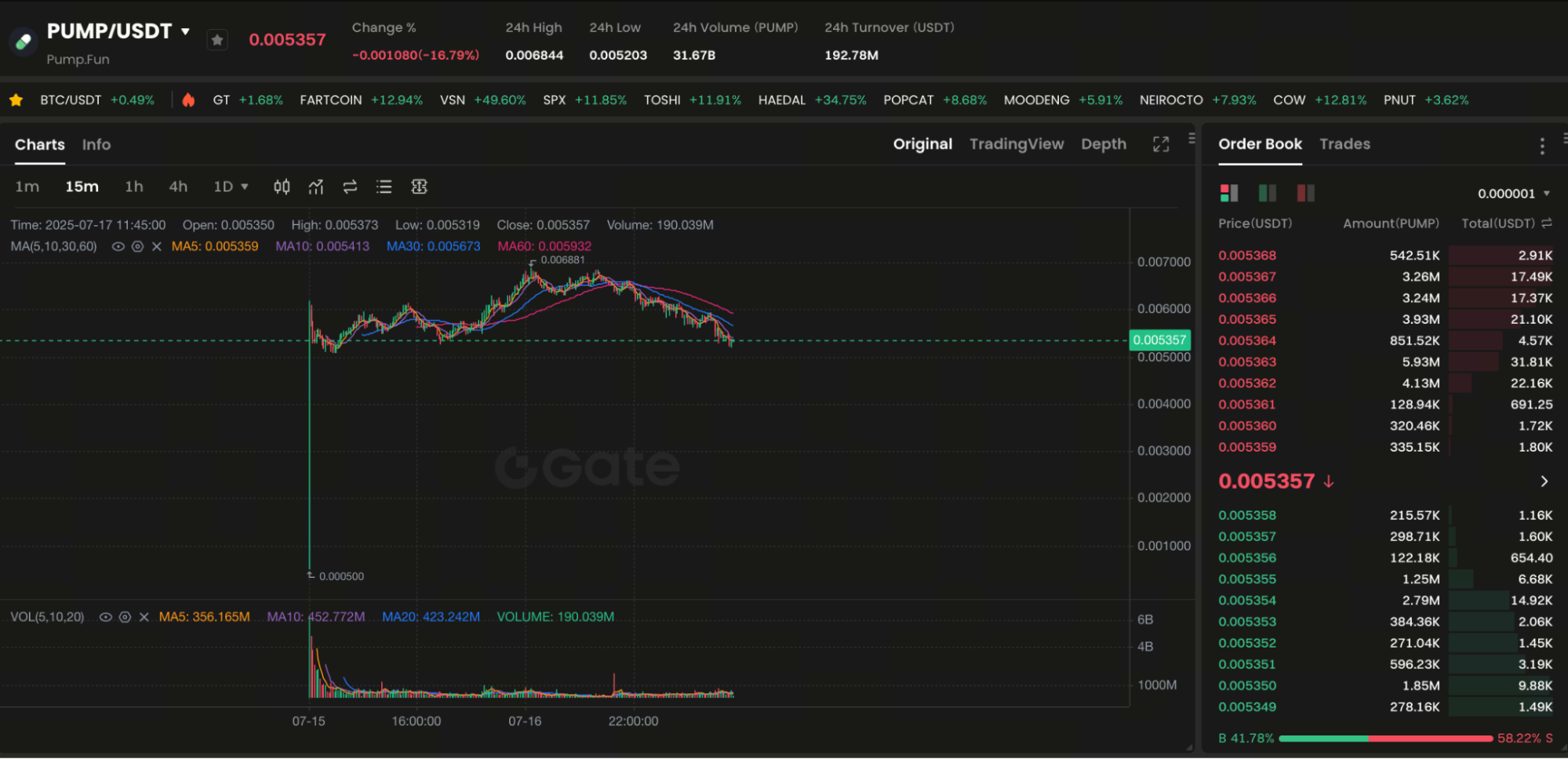Open BTC/USDT ticker link
Viewport: 1568px width, 759px height.
[x=97, y=100]
